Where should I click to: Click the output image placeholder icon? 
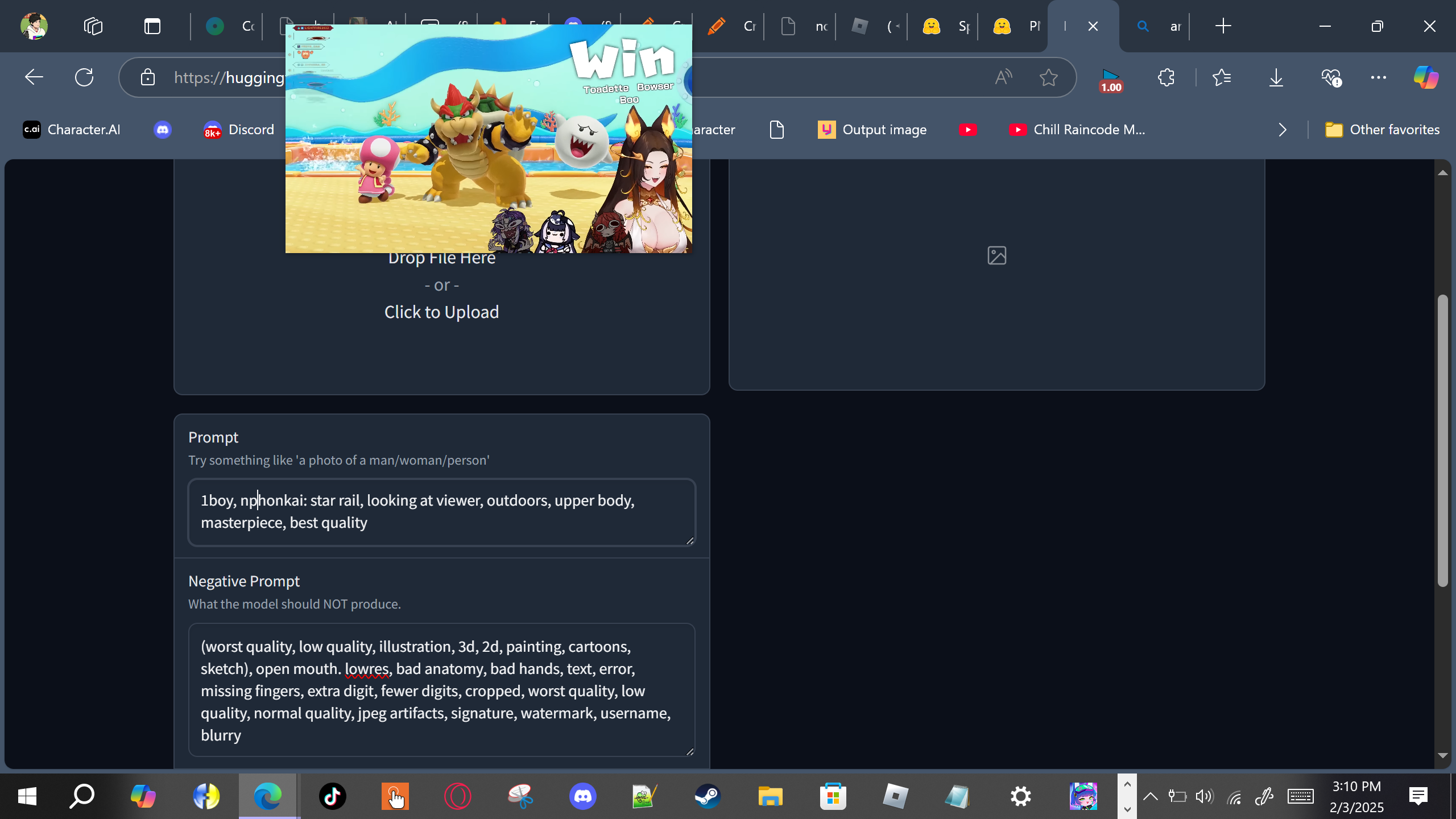[x=997, y=255]
